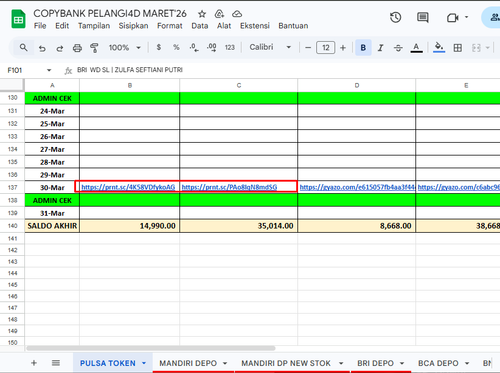Screen dimensions: 500x373
Task: Open version history clock icon
Action: [395, 17]
